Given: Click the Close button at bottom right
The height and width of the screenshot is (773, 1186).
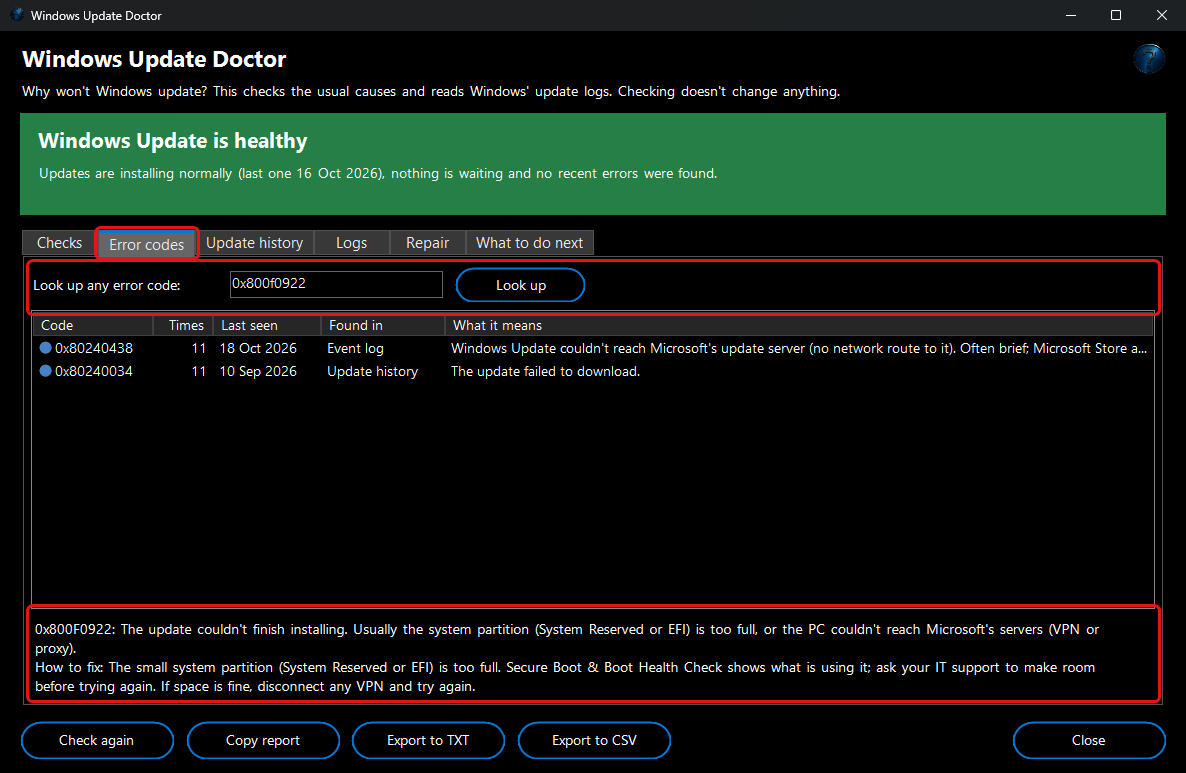Looking at the screenshot, I should pyautogui.click(x=1088, y=740).
